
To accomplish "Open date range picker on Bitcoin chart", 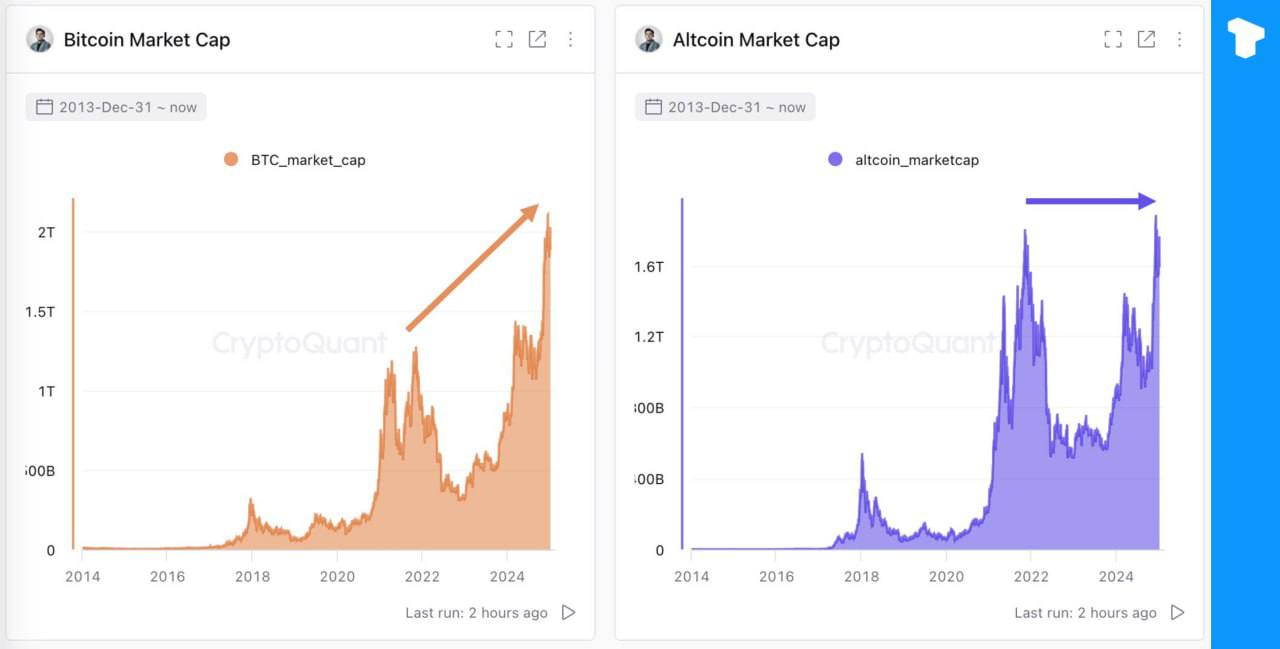I will click(x=116, y=107).
